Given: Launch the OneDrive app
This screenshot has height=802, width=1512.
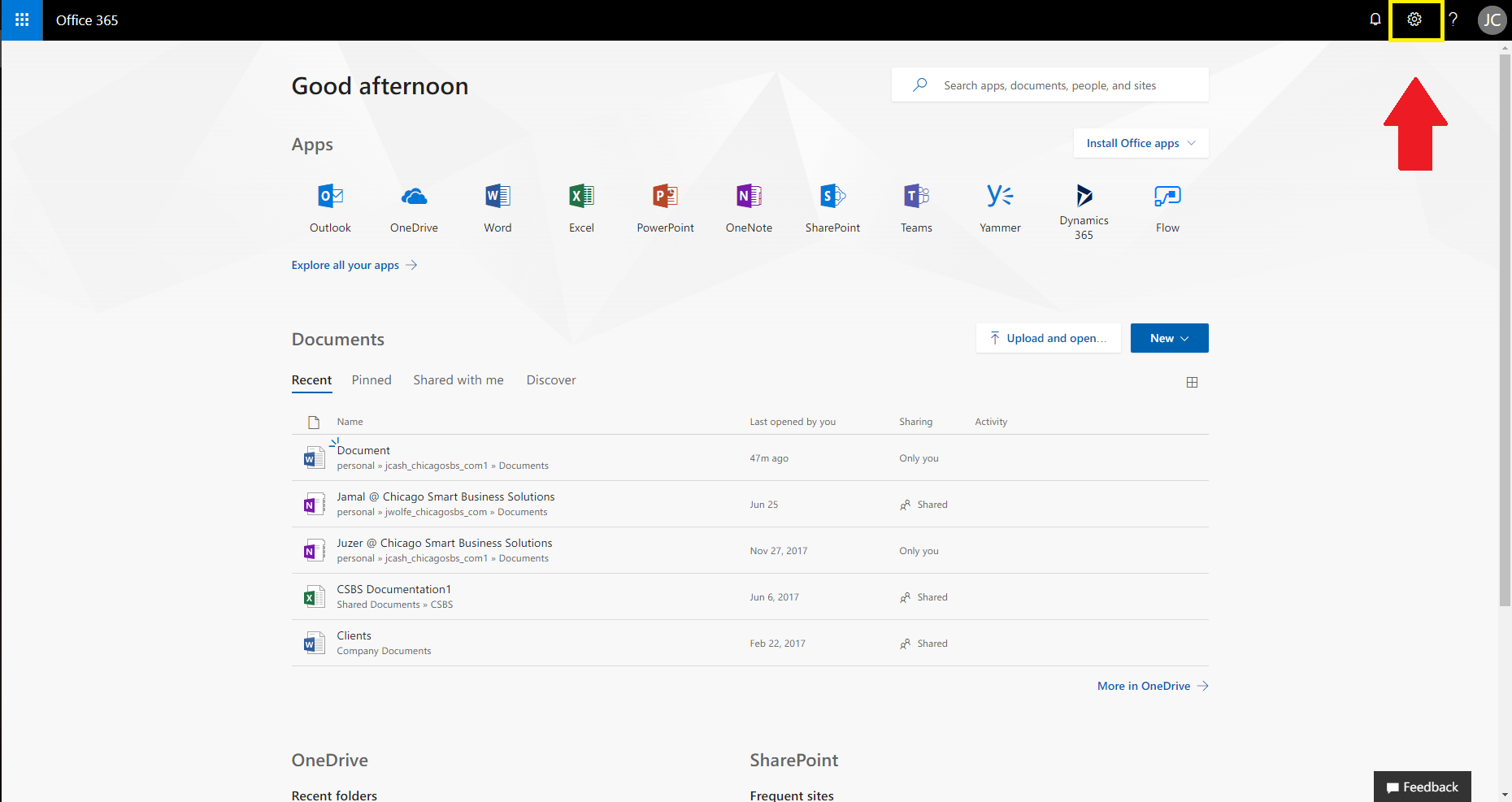Looking at the screenshot, I should coord(414,208).
